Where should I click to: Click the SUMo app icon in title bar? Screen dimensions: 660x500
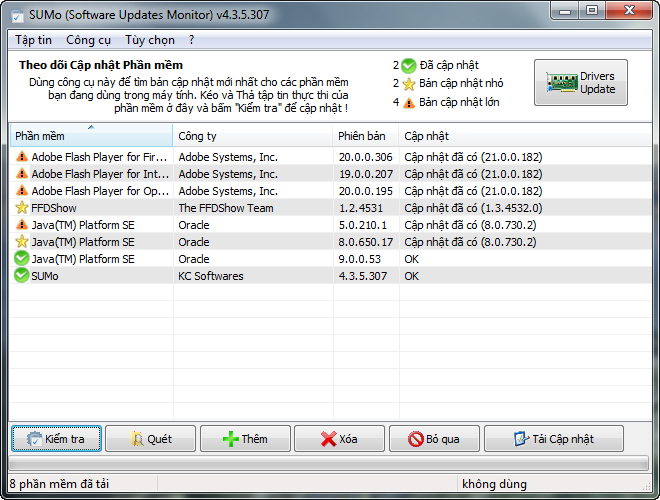[x=17, y=15]
